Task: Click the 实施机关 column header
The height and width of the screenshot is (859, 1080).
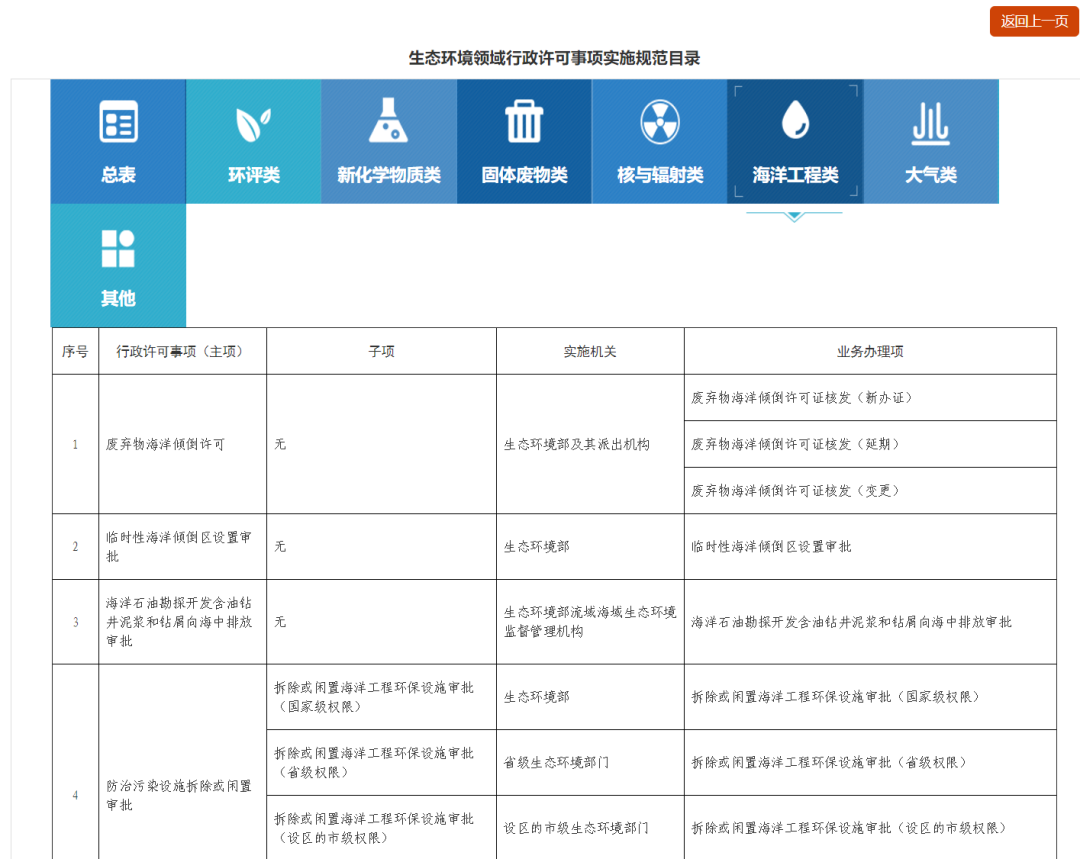Action: 590,351
